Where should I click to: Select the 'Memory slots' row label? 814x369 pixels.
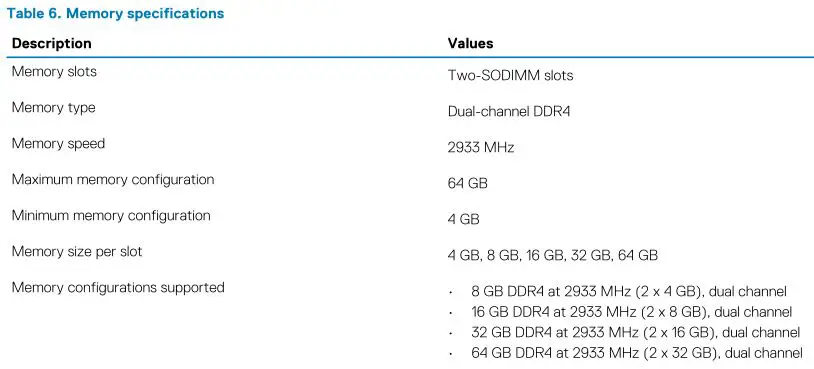(x=54, y=71)
